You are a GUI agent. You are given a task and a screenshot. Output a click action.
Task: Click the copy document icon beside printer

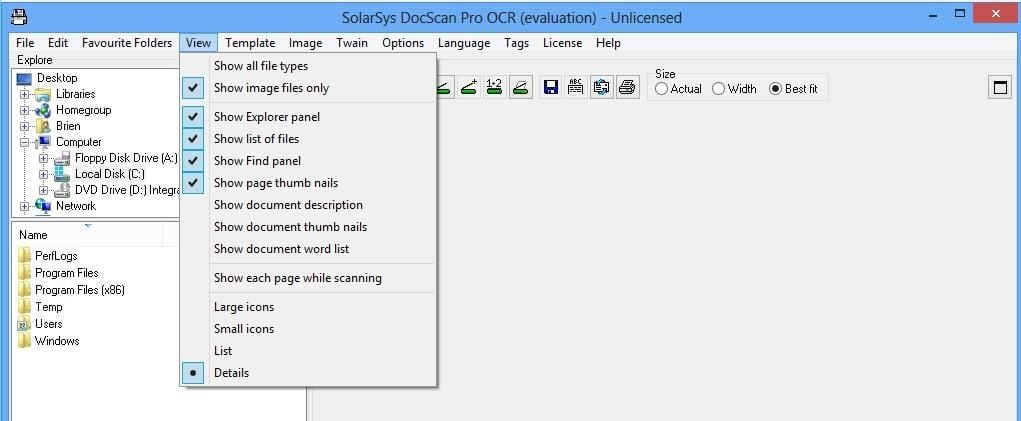pyautogui.click(x=602, y=87)
